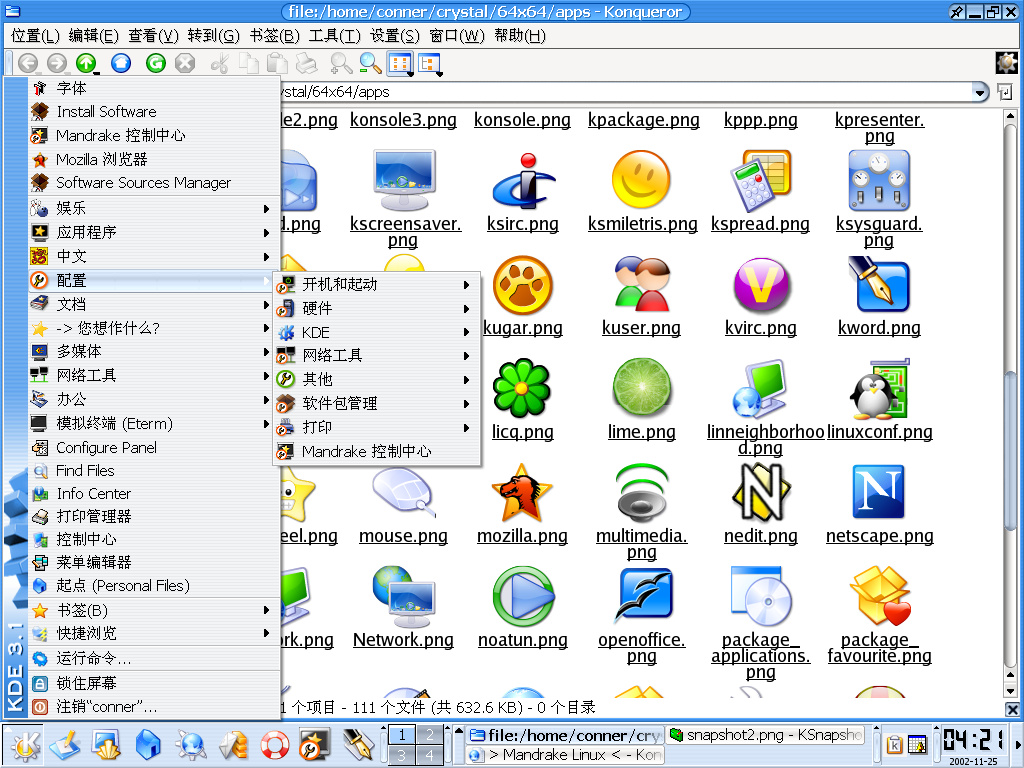
Task: Click the panel clock display
Action: coord(973,740)
